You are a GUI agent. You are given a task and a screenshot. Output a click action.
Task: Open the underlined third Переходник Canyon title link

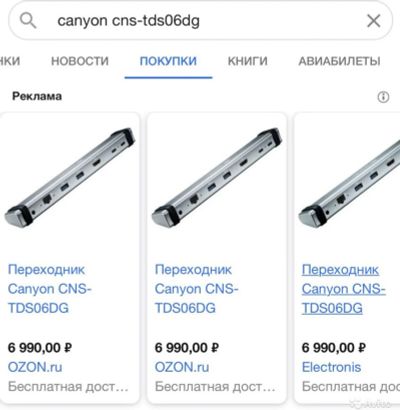pyautogui.click(x=343, y=289)
